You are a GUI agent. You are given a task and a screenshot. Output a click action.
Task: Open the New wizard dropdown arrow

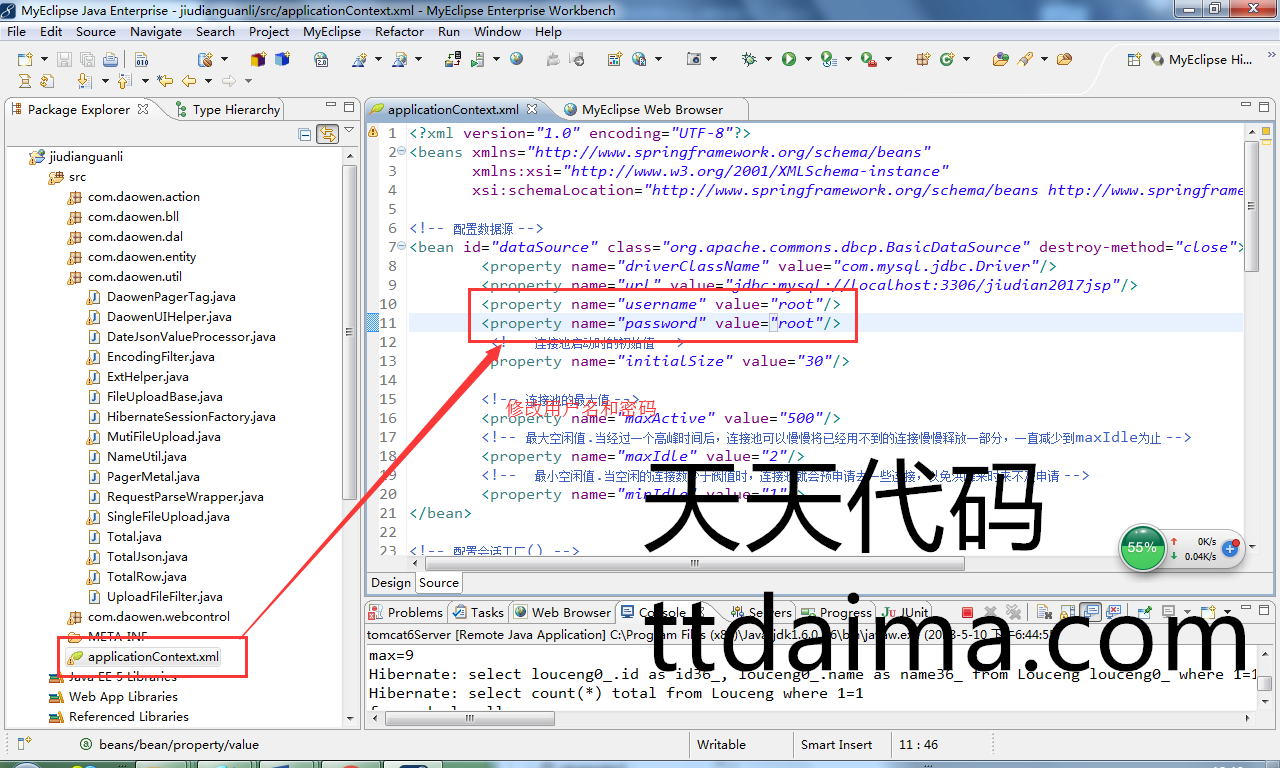(x=44, y=60)
